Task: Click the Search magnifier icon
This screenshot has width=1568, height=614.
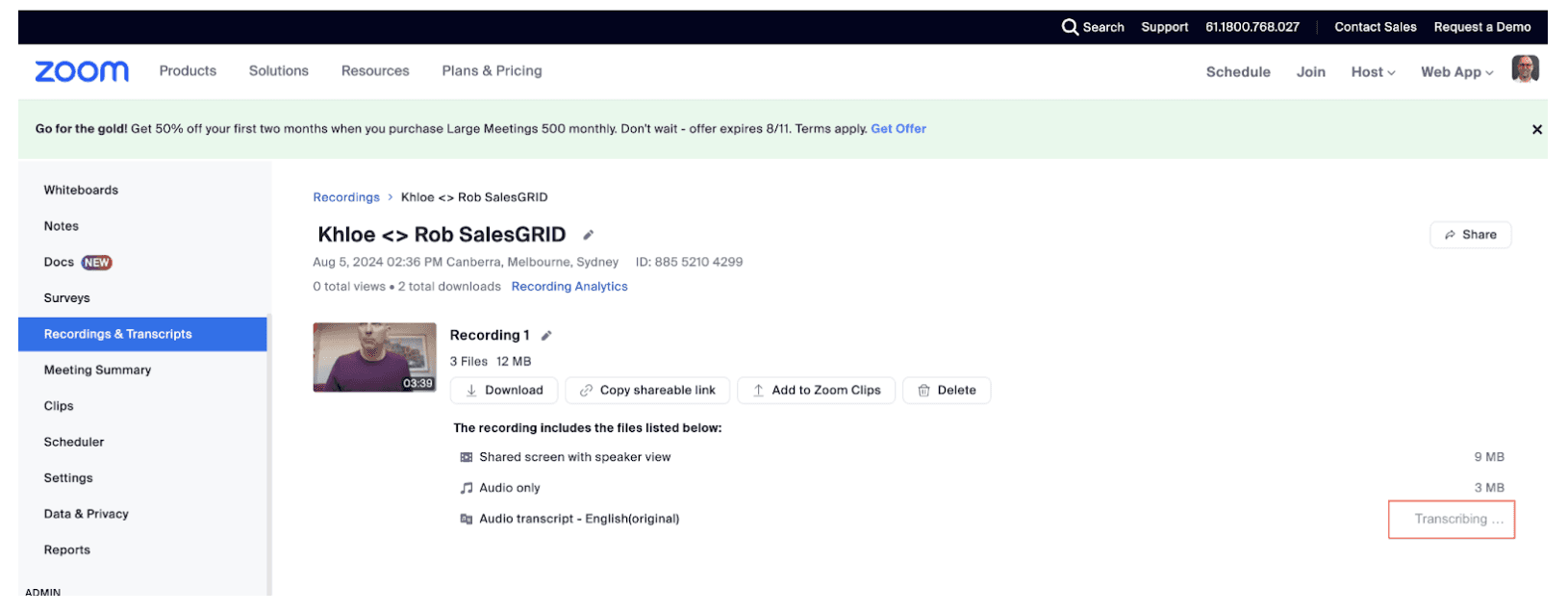Action: 1070,27
